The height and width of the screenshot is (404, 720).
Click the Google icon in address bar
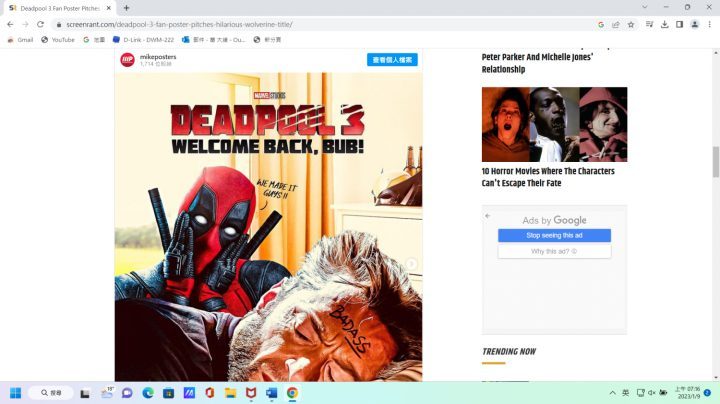click(601, 24)
